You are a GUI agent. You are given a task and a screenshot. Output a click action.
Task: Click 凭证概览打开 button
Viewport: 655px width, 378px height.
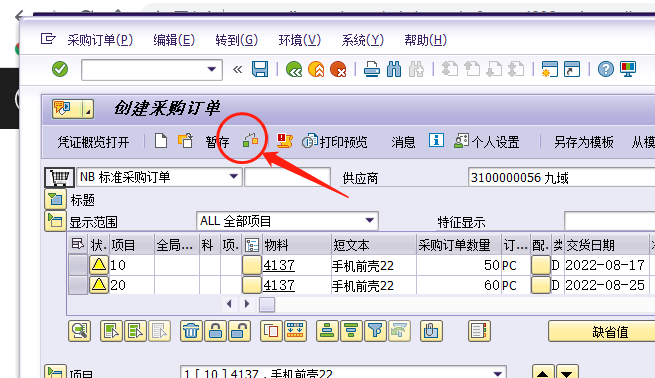93,142
